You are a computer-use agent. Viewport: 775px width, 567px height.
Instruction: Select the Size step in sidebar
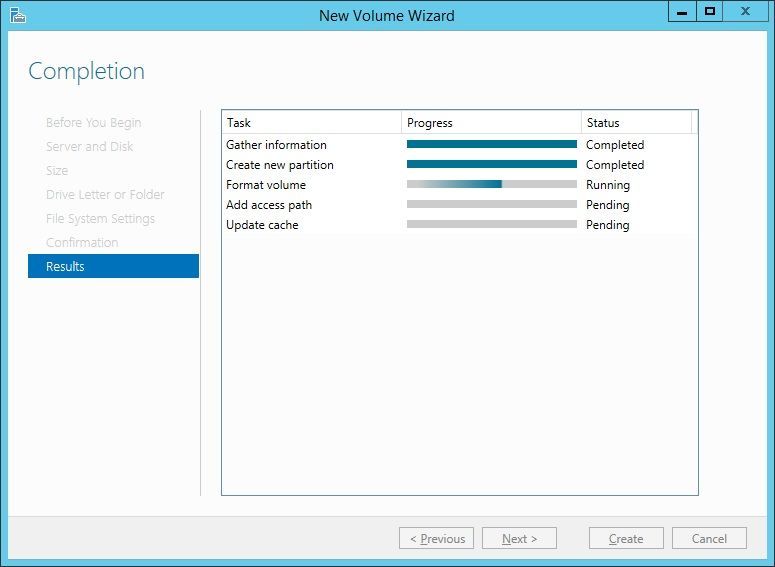(x=57, y=171)
